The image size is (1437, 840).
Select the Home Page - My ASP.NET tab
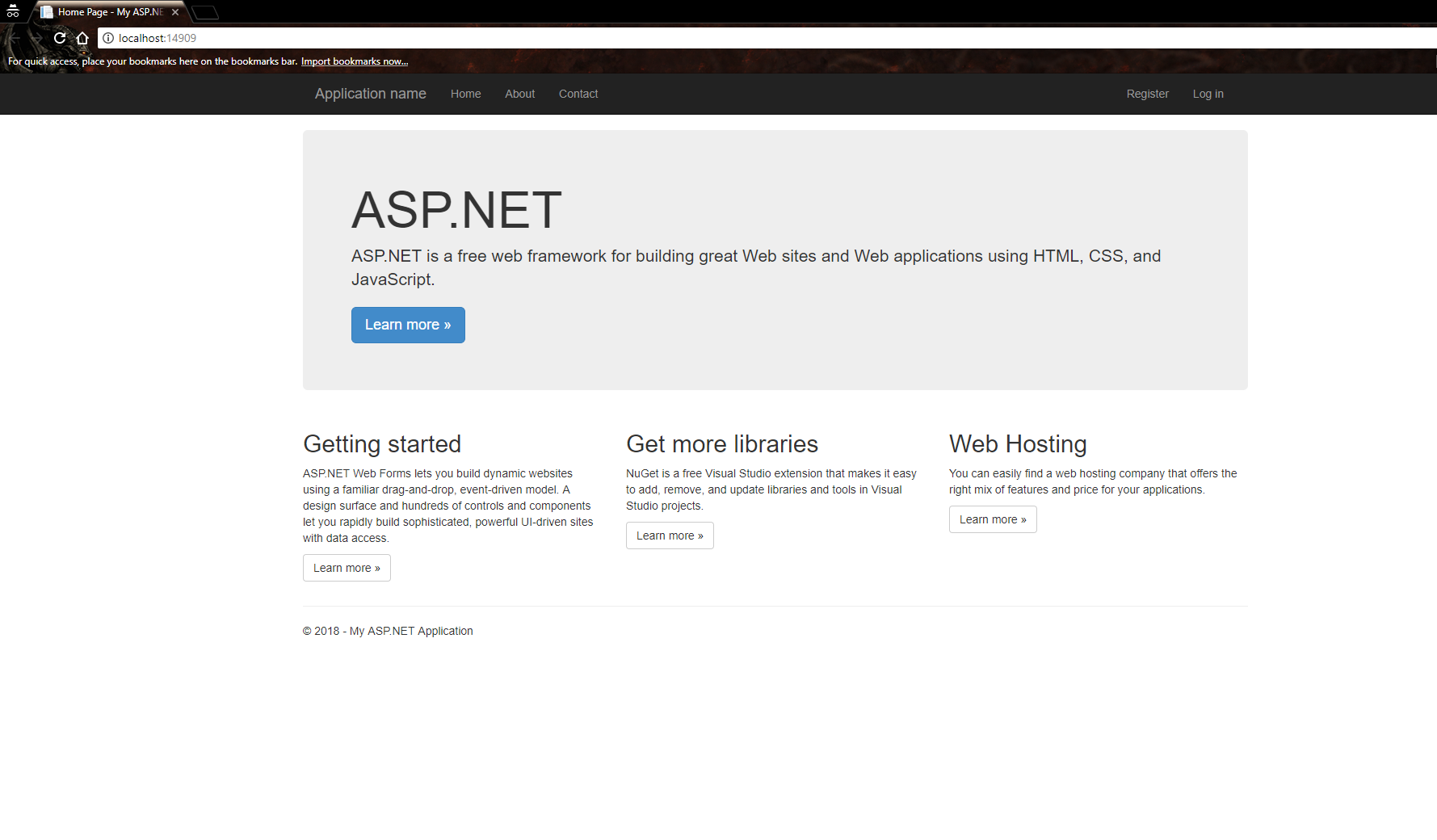pos(109,12)
